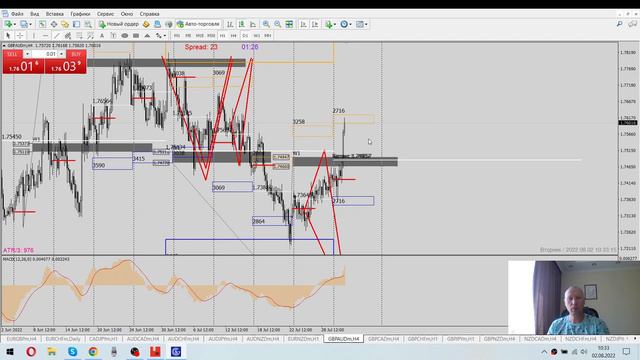Switch chart to line chart
640x360 pixels.
(253, 24)
